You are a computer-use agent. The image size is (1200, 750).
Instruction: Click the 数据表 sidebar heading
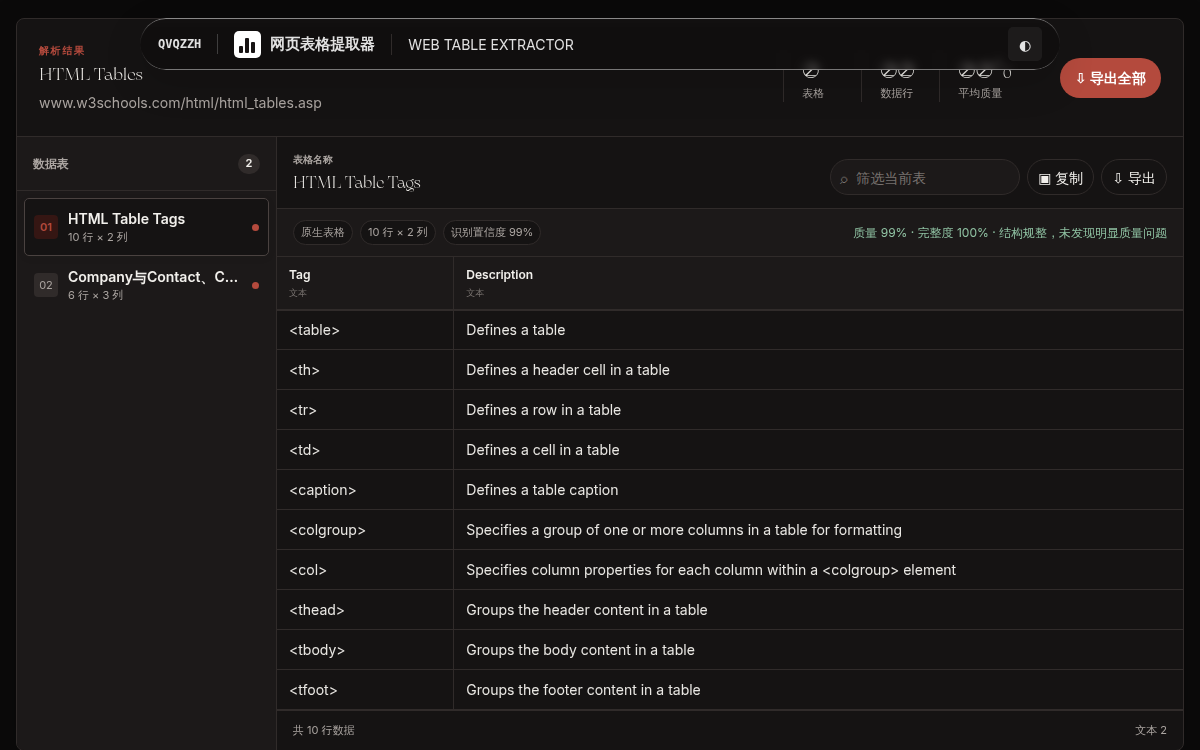(x=51, y=164)
